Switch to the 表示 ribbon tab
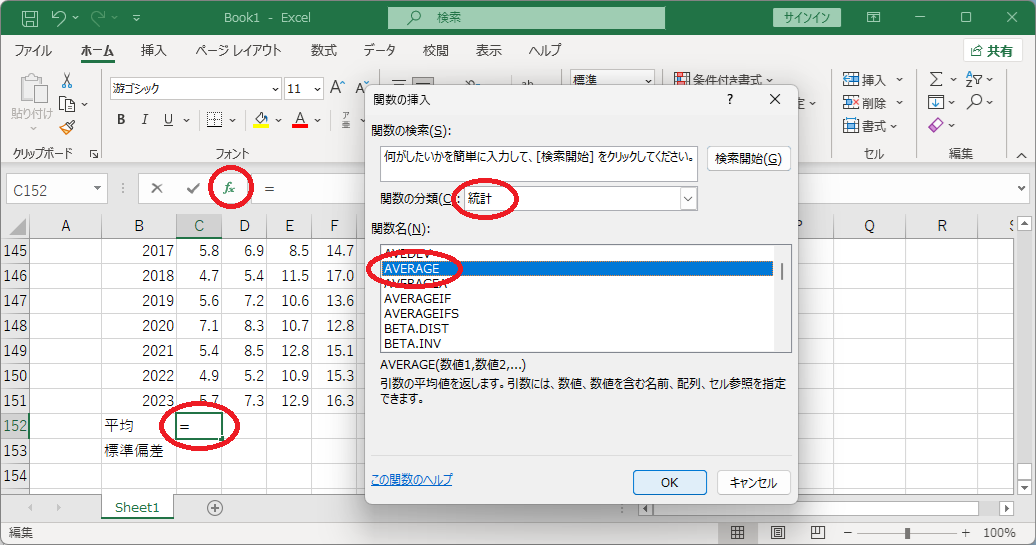 point(489,51)
